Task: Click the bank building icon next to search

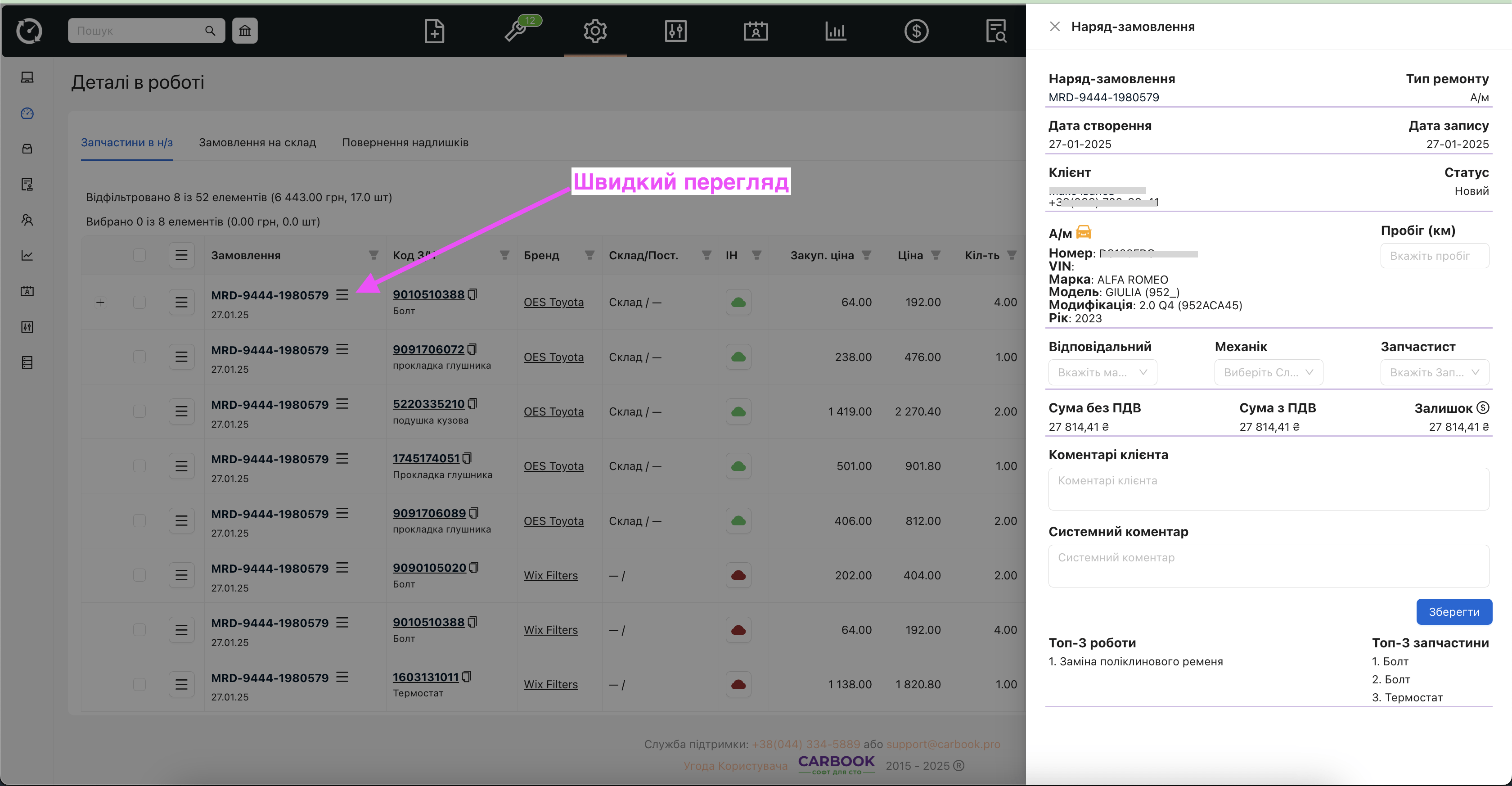Action: point(245,31)
